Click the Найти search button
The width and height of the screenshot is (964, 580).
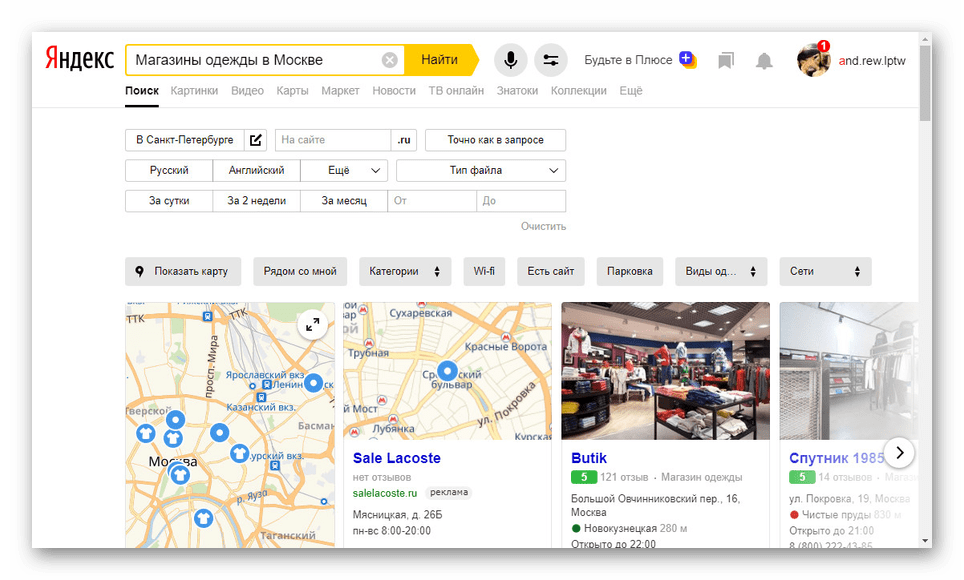440,60
